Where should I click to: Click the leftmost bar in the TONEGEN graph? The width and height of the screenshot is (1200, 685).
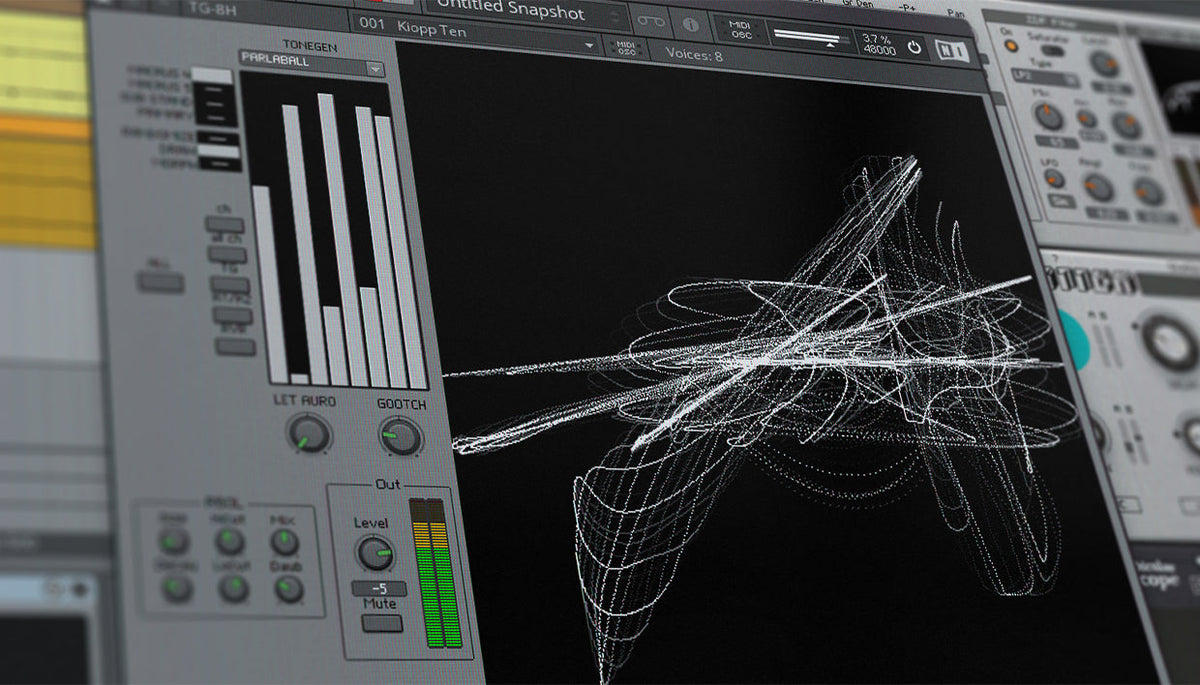tap(268, 285)
